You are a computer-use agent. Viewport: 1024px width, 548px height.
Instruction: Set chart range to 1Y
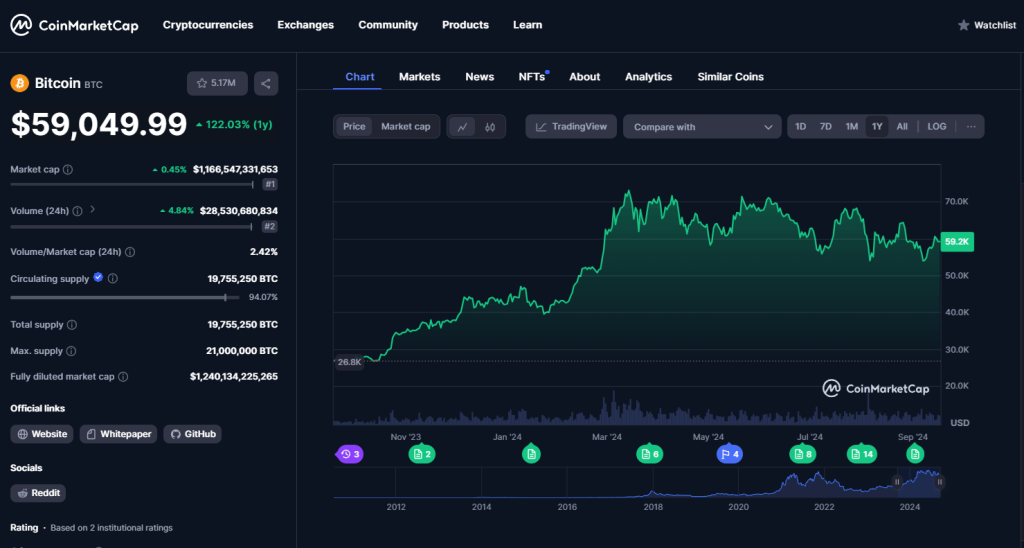[x=876, y=127]
